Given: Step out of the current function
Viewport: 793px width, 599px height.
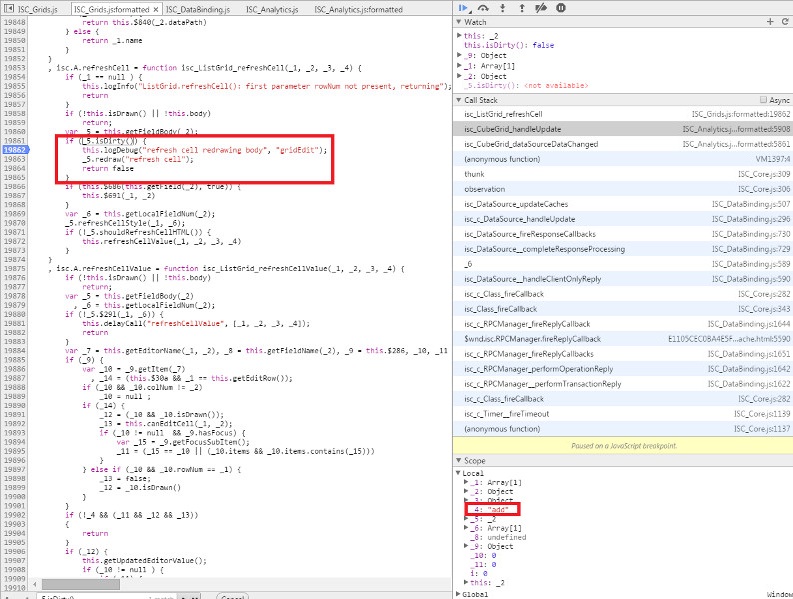Looking at the screenshot, I should (x=521, y=7).
